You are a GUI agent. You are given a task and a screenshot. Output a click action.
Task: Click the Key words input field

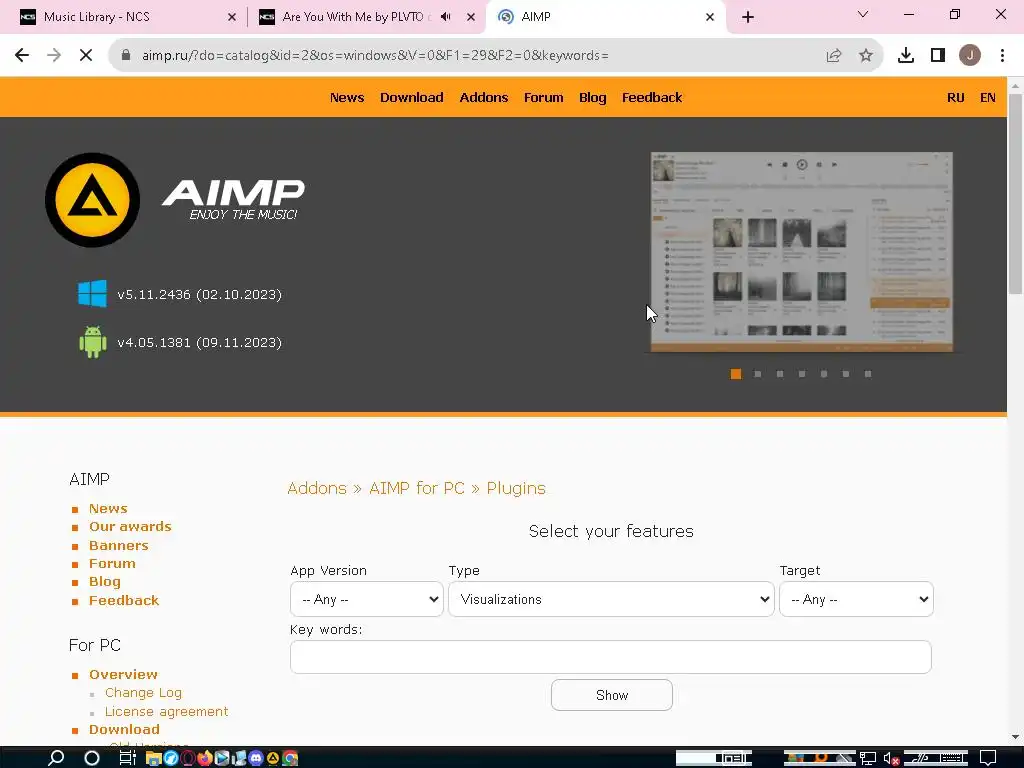click(x=611, y=656)
